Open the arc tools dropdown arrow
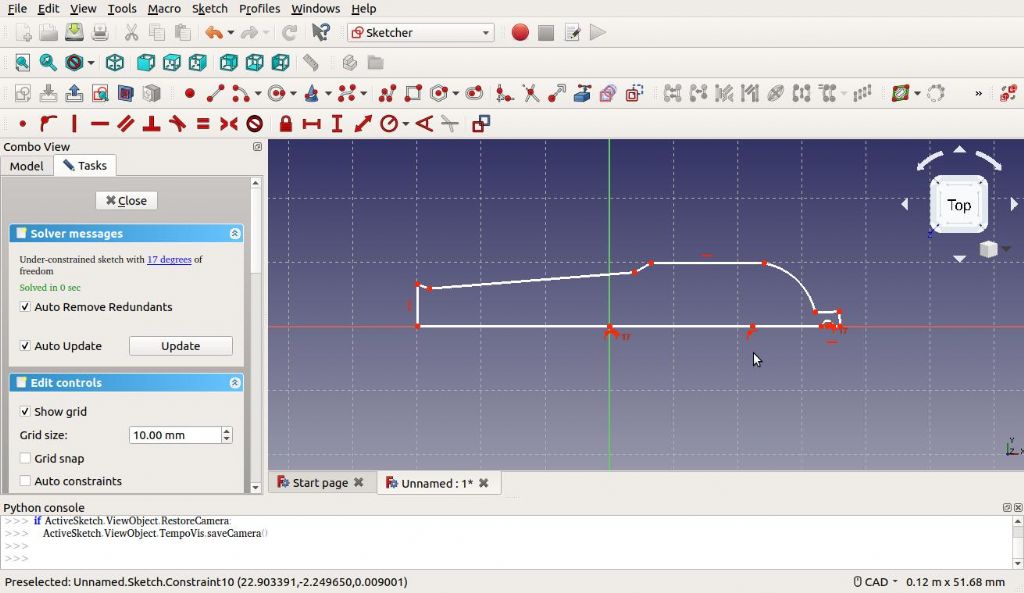The image size is (1024, 593). [x=258, y=93]
